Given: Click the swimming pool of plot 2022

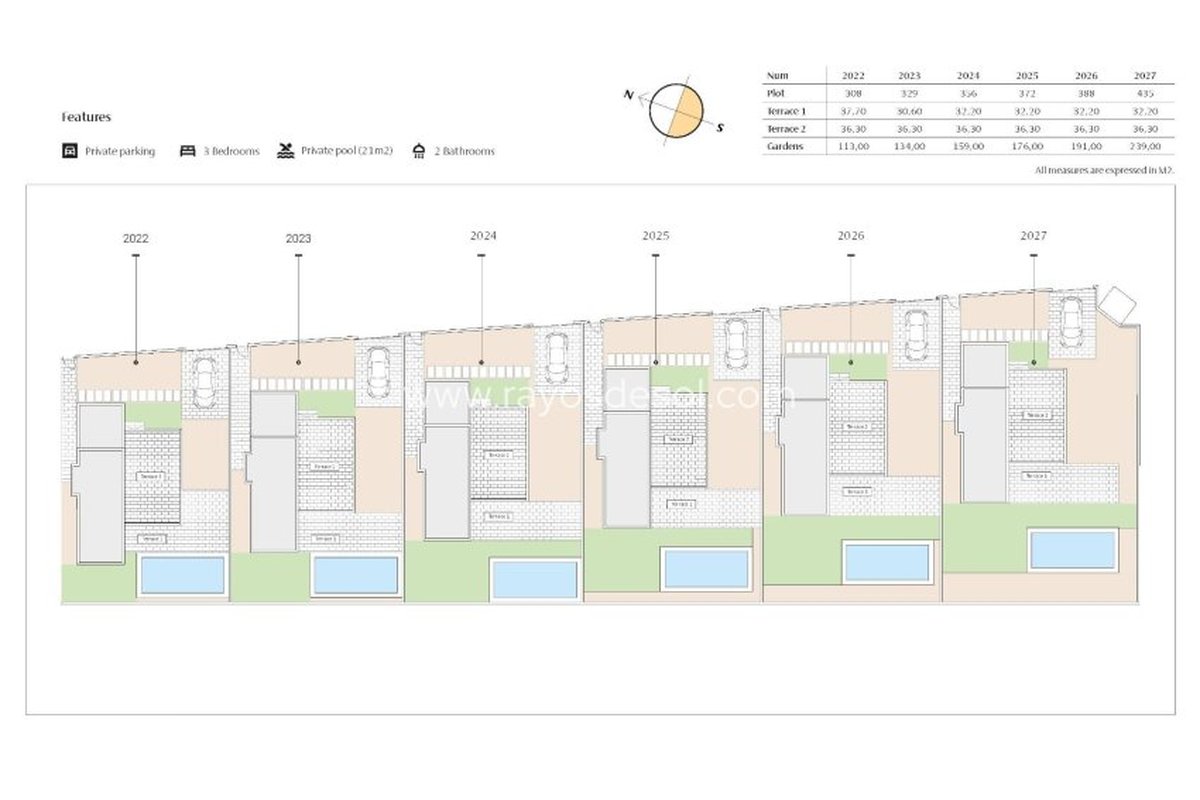Looking at the screenshot, I should click(x=182, y=575).
